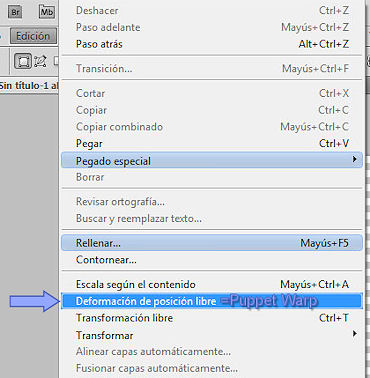This screenshot has width=370, height=378.
Task: Choose Borrar in the menu
Action: click(212, 177)
